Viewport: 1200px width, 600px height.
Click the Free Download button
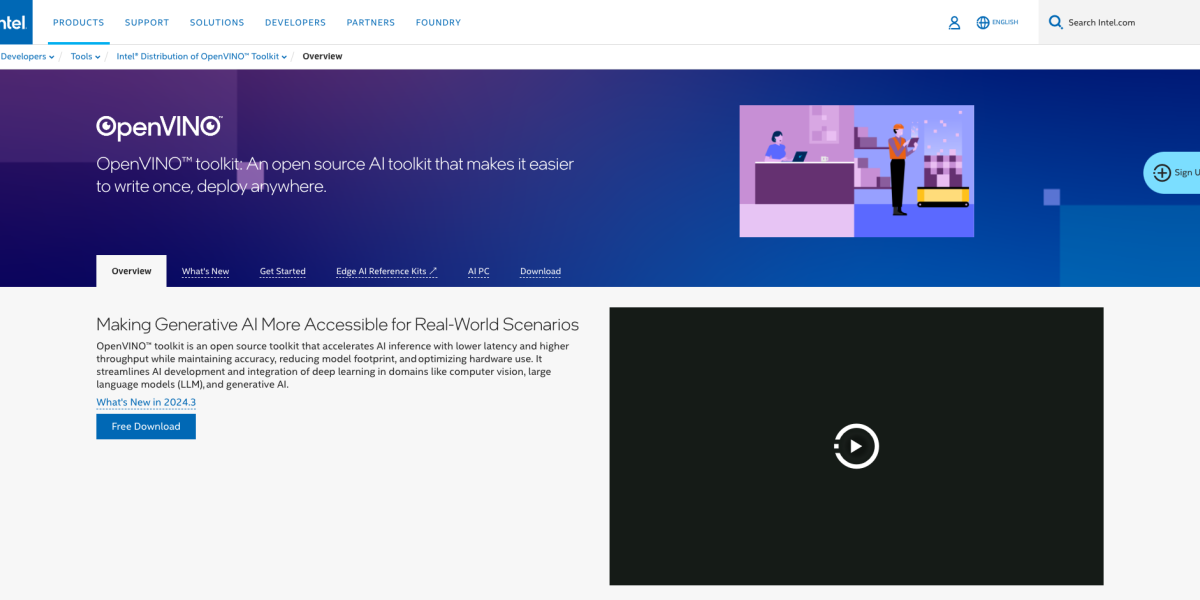tap(146, 426)
